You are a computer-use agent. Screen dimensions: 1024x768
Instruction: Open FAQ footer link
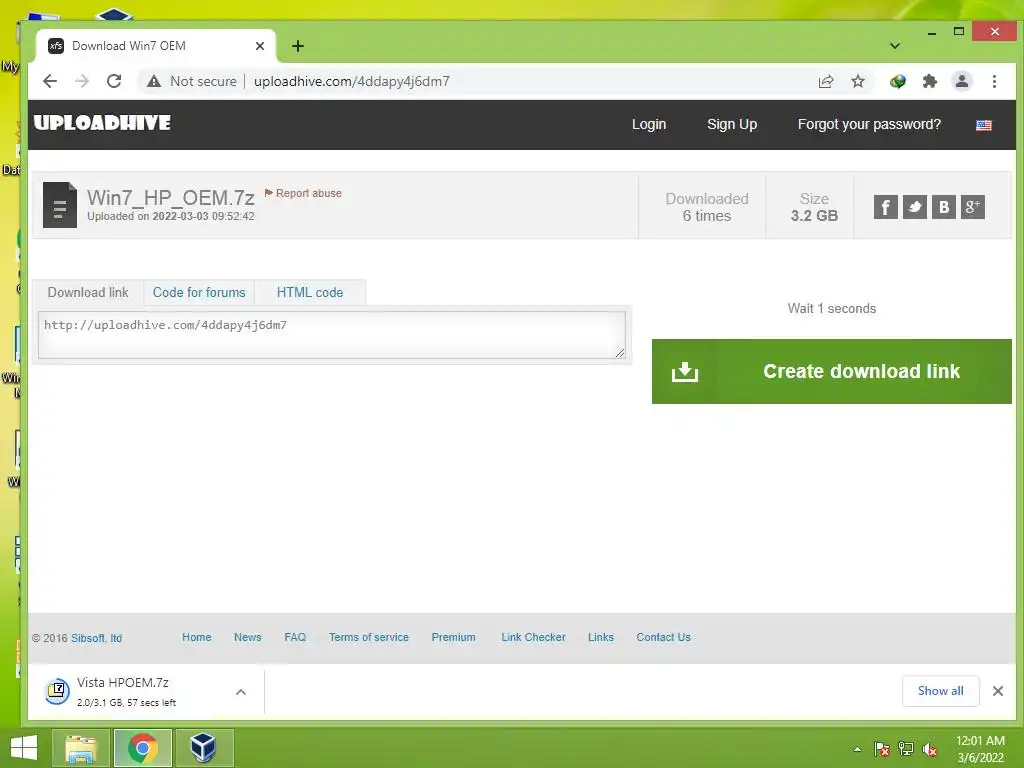tap(295, 637)
